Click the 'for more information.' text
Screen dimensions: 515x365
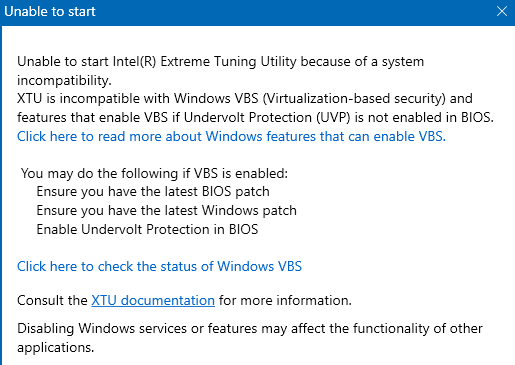pyautogui.click(x=285, y=301)
